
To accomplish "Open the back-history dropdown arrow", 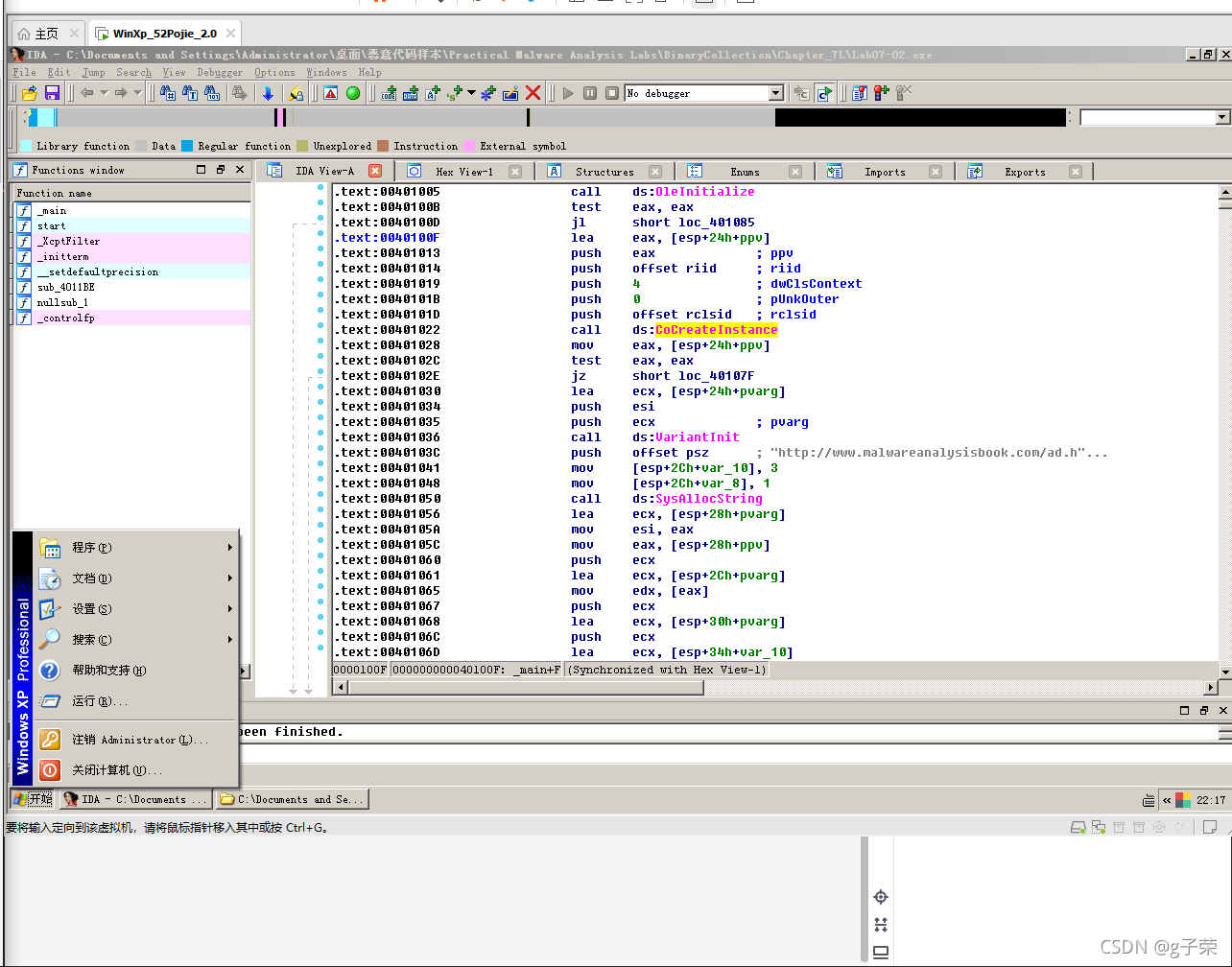I will (103, 93).
